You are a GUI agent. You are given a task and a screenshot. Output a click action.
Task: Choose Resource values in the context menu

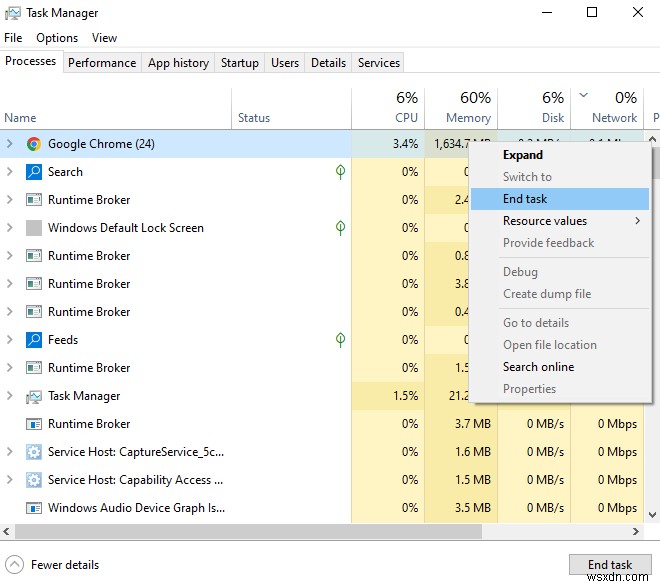point(560,220)
